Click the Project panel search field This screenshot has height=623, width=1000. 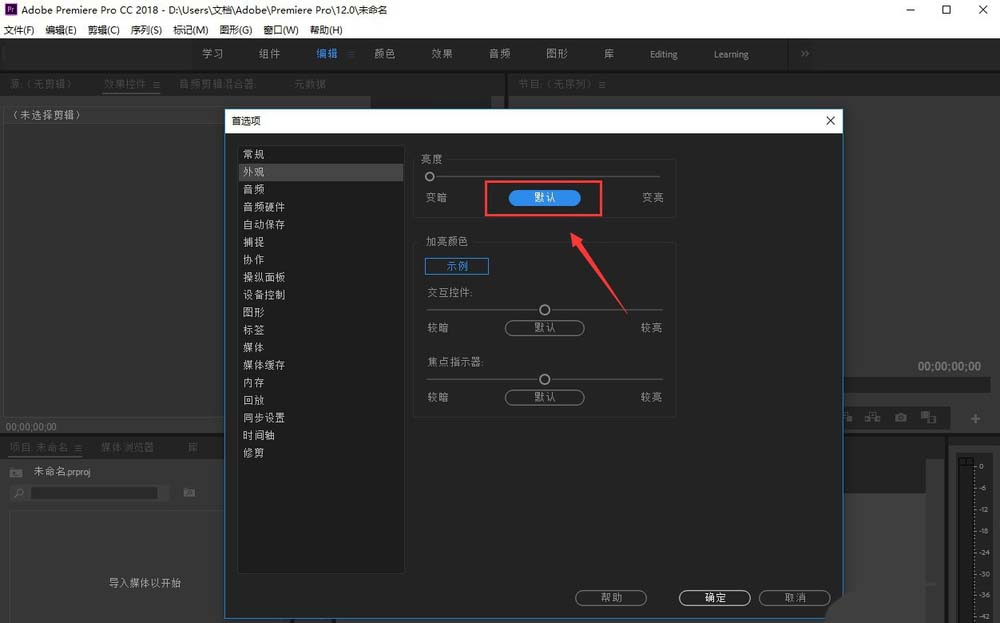(x=94, y=493)
